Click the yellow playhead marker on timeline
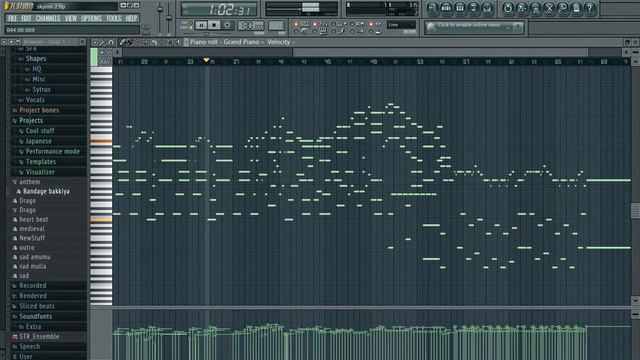This screenshot has width=640, height=360. [206, 60]
